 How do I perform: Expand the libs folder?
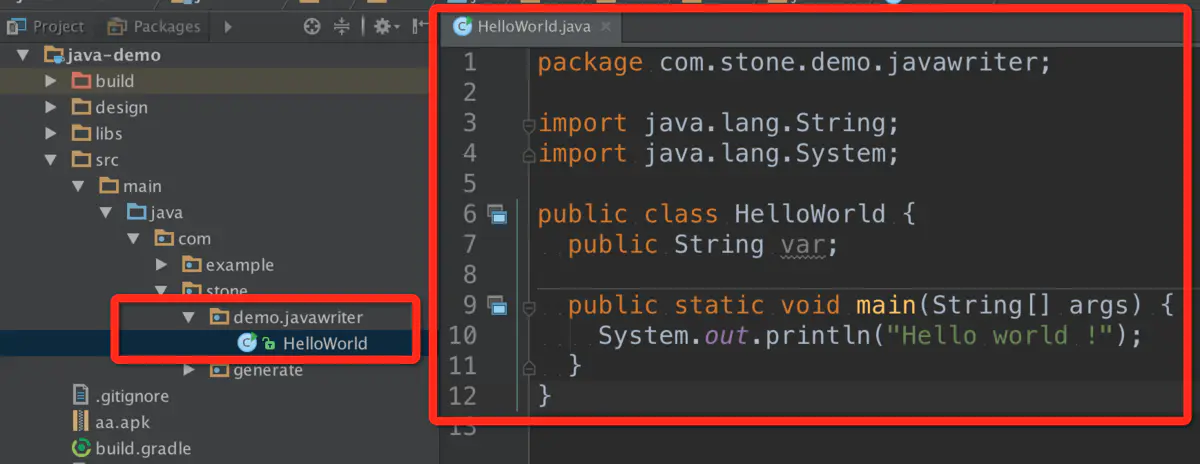click(x=51, y=133)
